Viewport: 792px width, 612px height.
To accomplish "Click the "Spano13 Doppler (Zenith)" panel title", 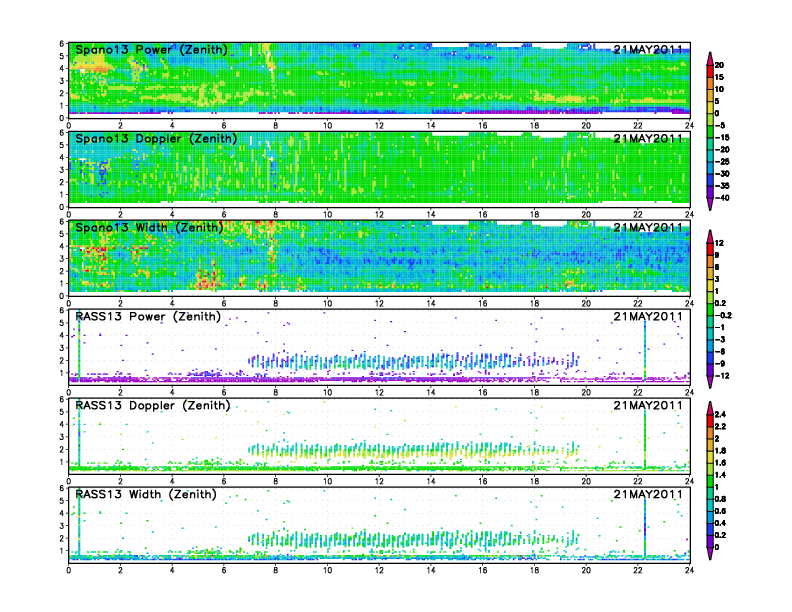I will 156,139.
